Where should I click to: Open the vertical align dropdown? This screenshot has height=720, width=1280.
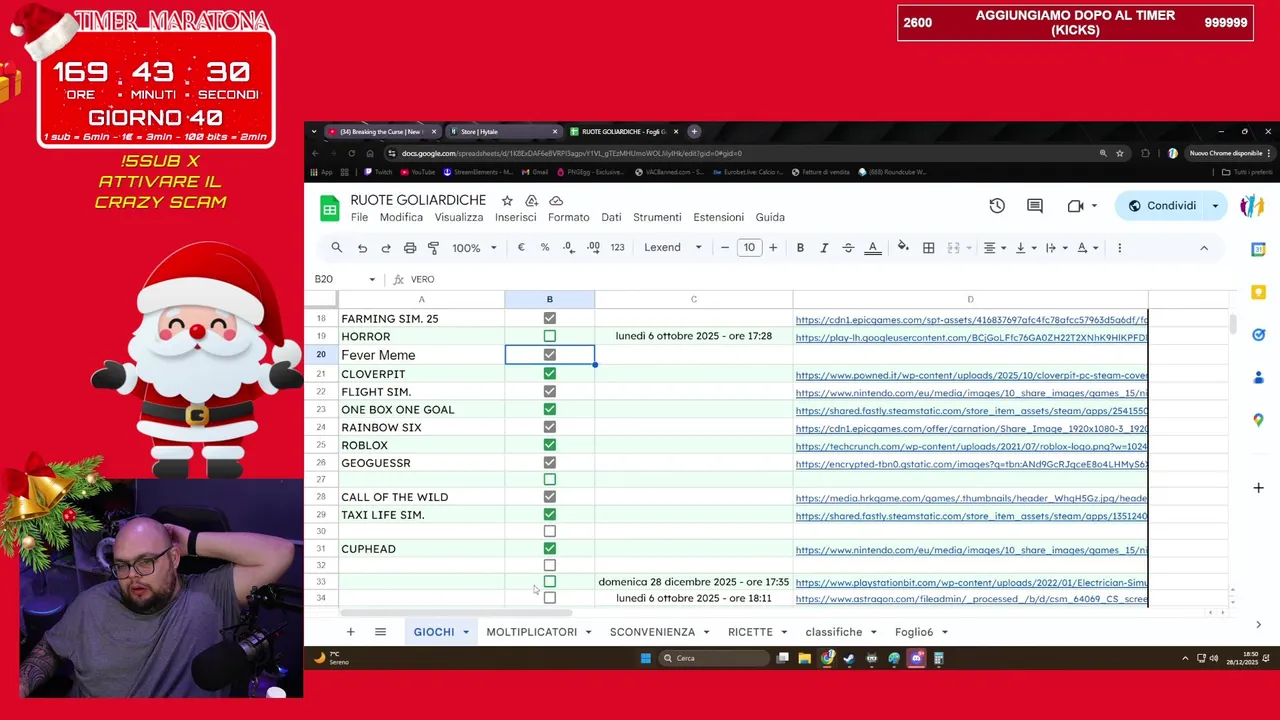pyautogui.click(x=1026, y=248)
